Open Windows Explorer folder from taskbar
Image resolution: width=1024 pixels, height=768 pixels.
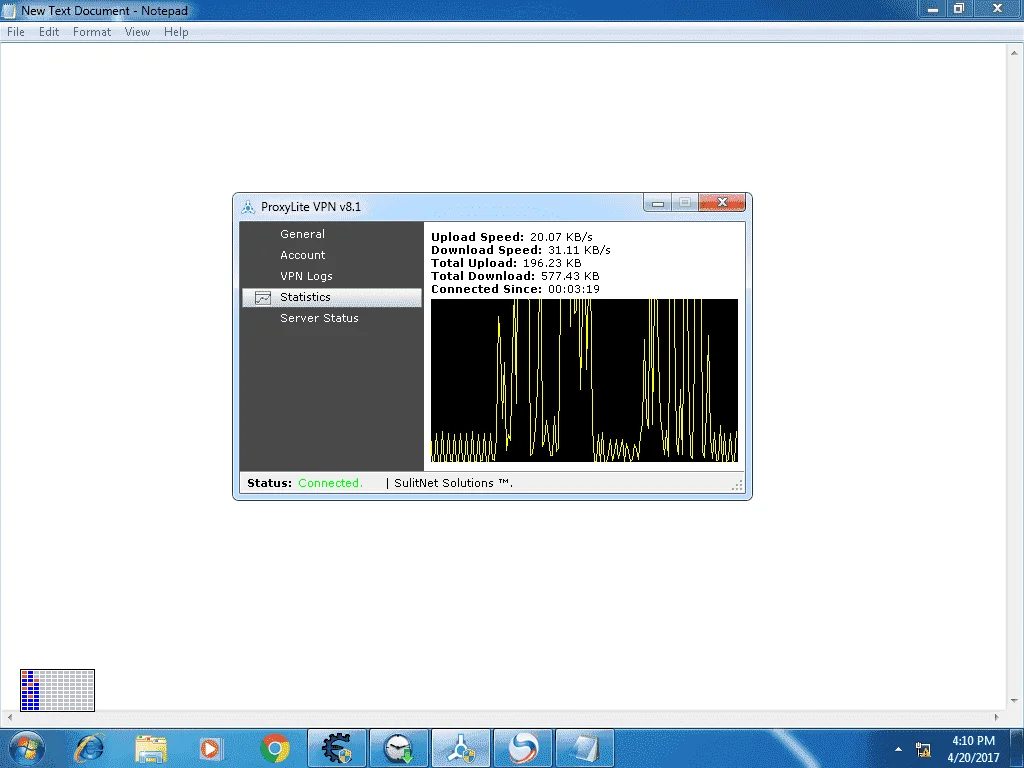tap(151, 748)
